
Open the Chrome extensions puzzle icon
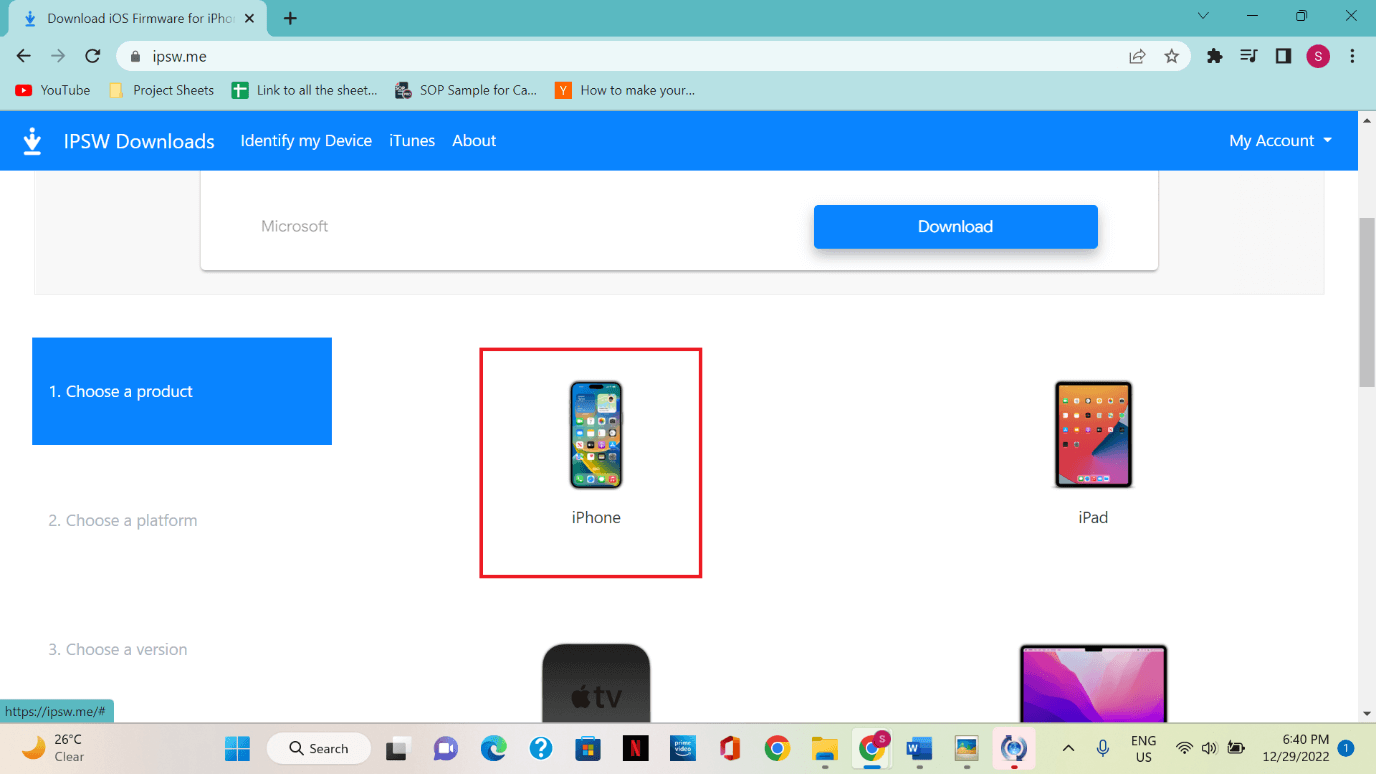click(1214, 56)
